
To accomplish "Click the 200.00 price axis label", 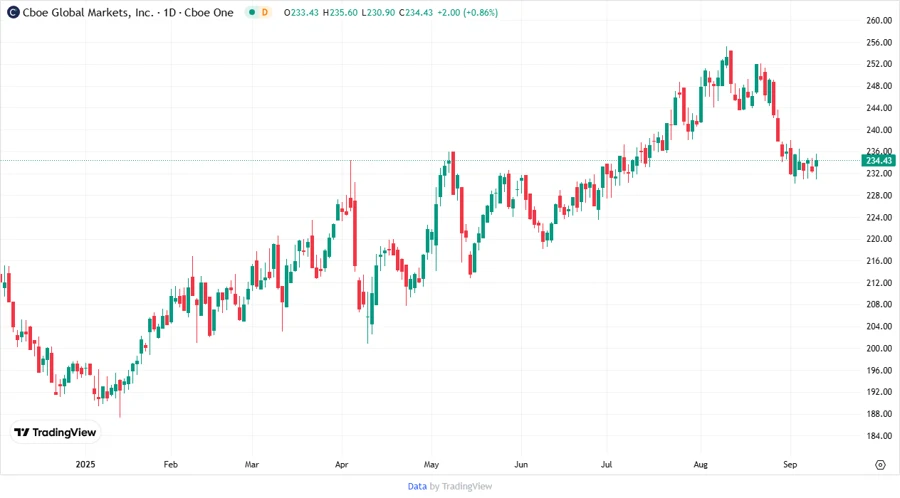I will click(x=879, y=348).
